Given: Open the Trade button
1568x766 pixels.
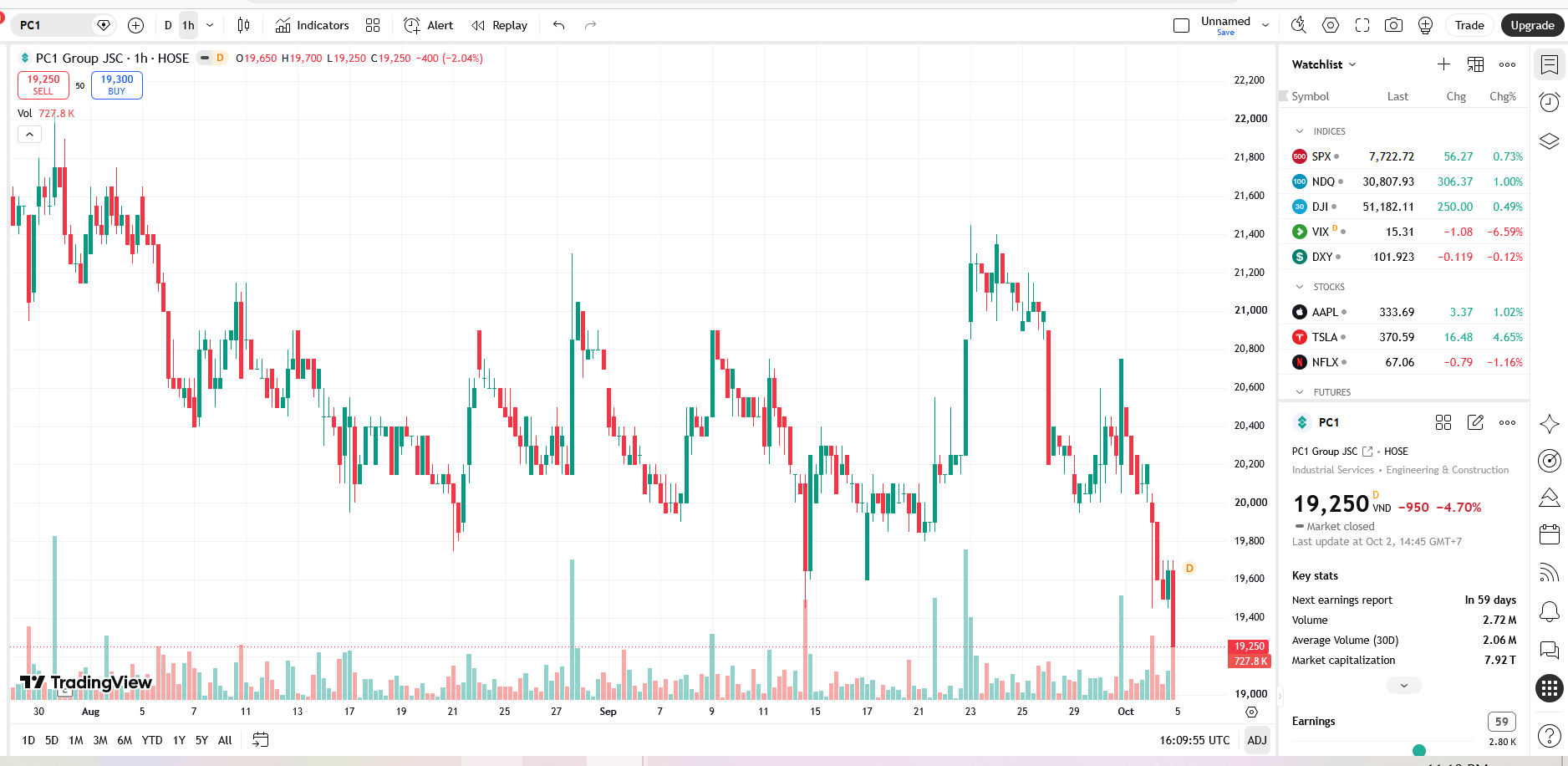Looking at the screenshot, I should [x=1469, y=25].
